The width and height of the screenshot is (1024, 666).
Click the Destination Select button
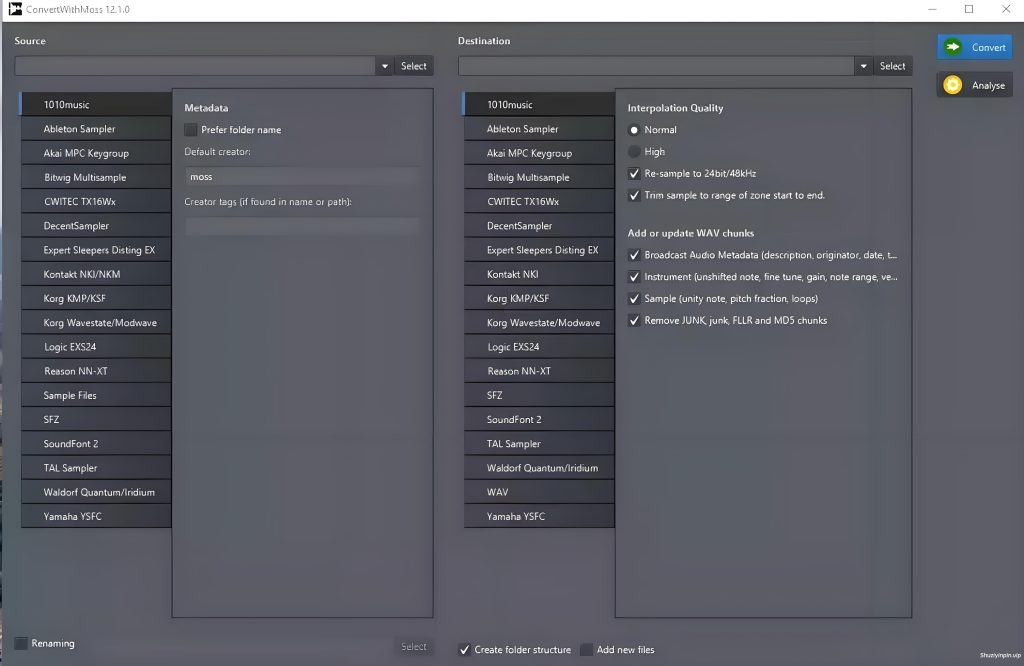tap(892, 66)
